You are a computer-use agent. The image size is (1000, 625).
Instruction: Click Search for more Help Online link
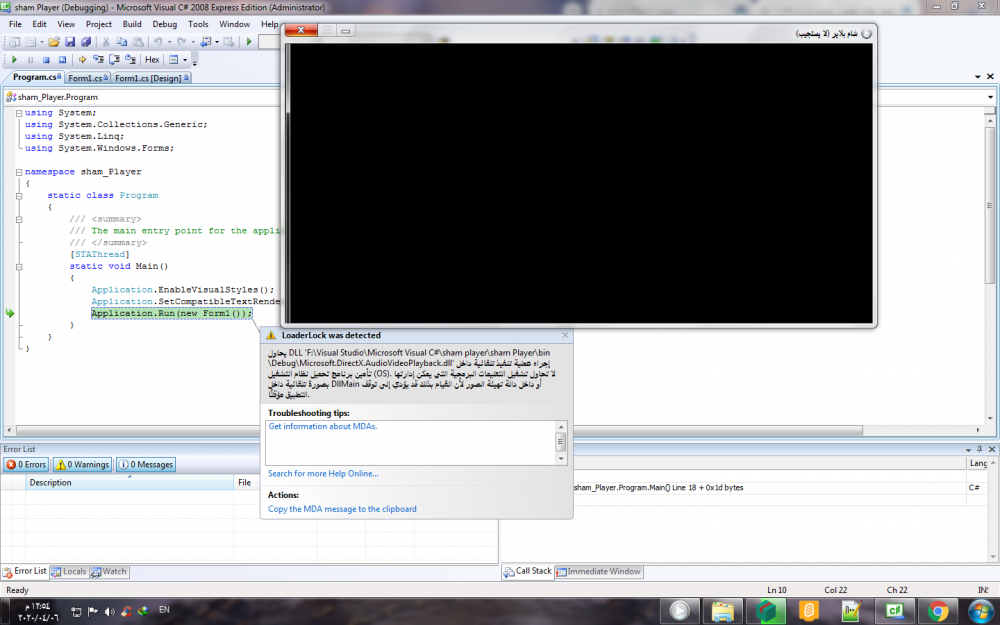323,473
